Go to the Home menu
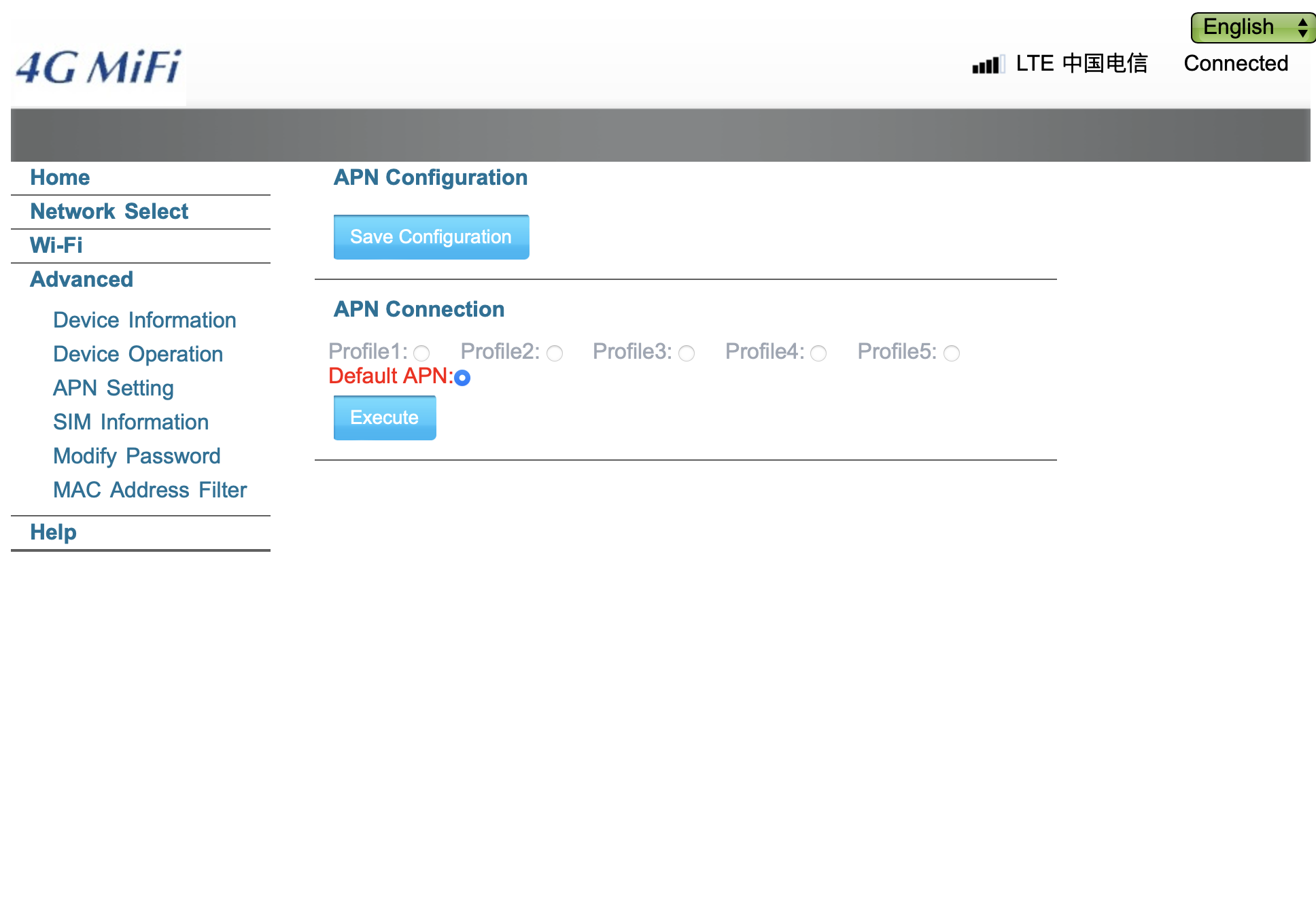 (60, 177)
